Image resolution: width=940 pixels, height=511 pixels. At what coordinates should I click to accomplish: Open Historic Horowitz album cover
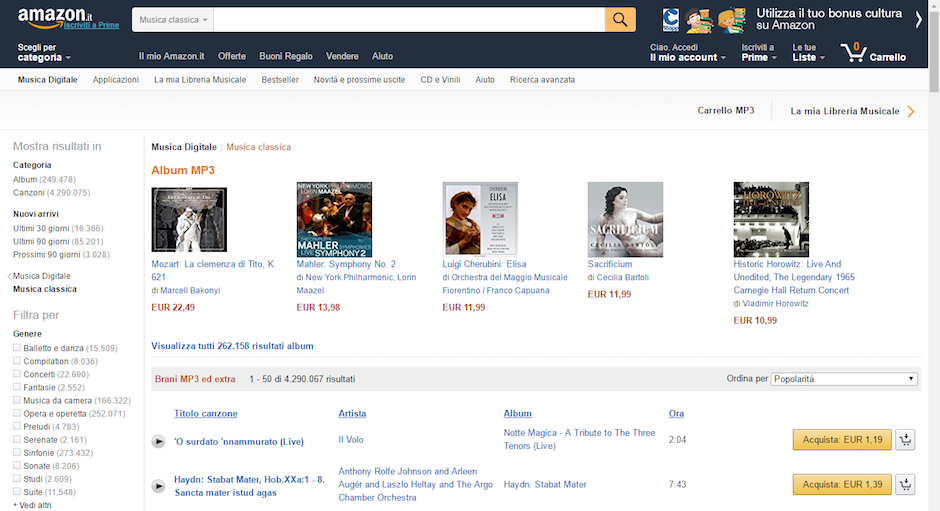tap(771, 220)
